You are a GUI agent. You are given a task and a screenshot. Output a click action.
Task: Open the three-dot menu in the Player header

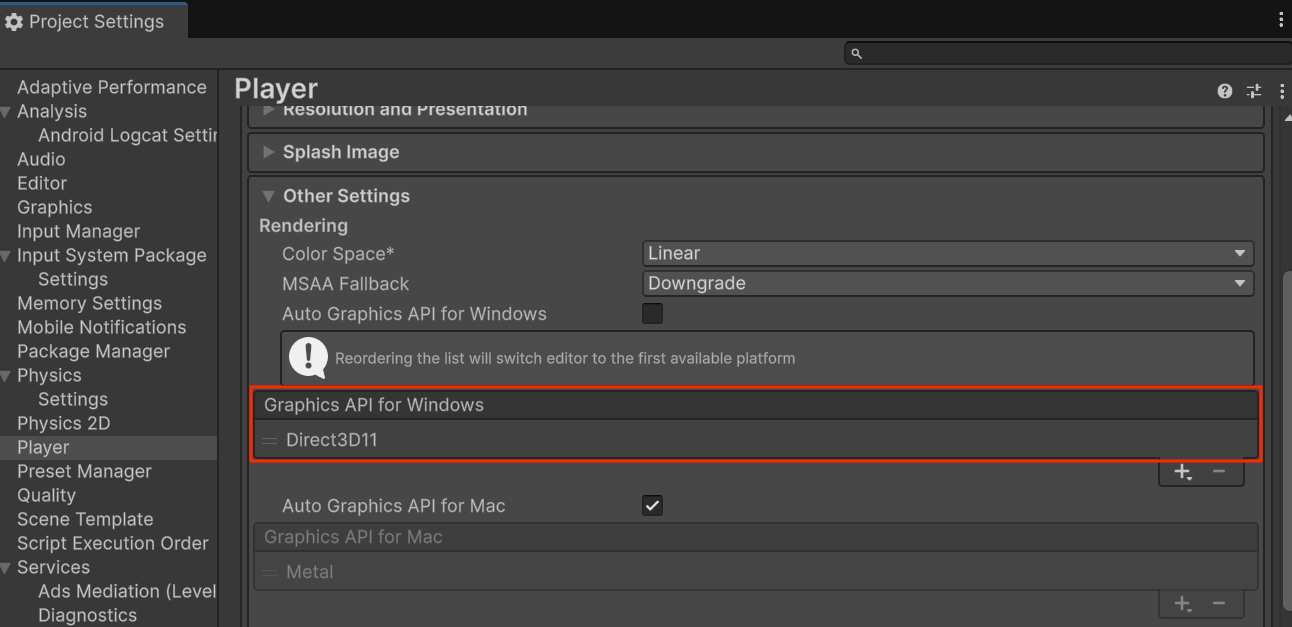(1283, 90)
